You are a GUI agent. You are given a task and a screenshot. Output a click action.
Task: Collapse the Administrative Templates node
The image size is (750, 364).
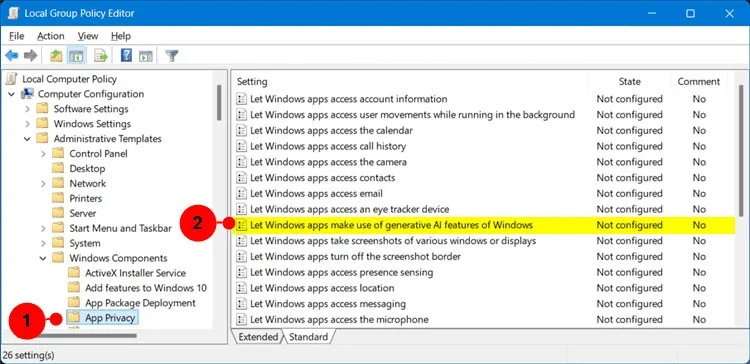click(27, 139)
